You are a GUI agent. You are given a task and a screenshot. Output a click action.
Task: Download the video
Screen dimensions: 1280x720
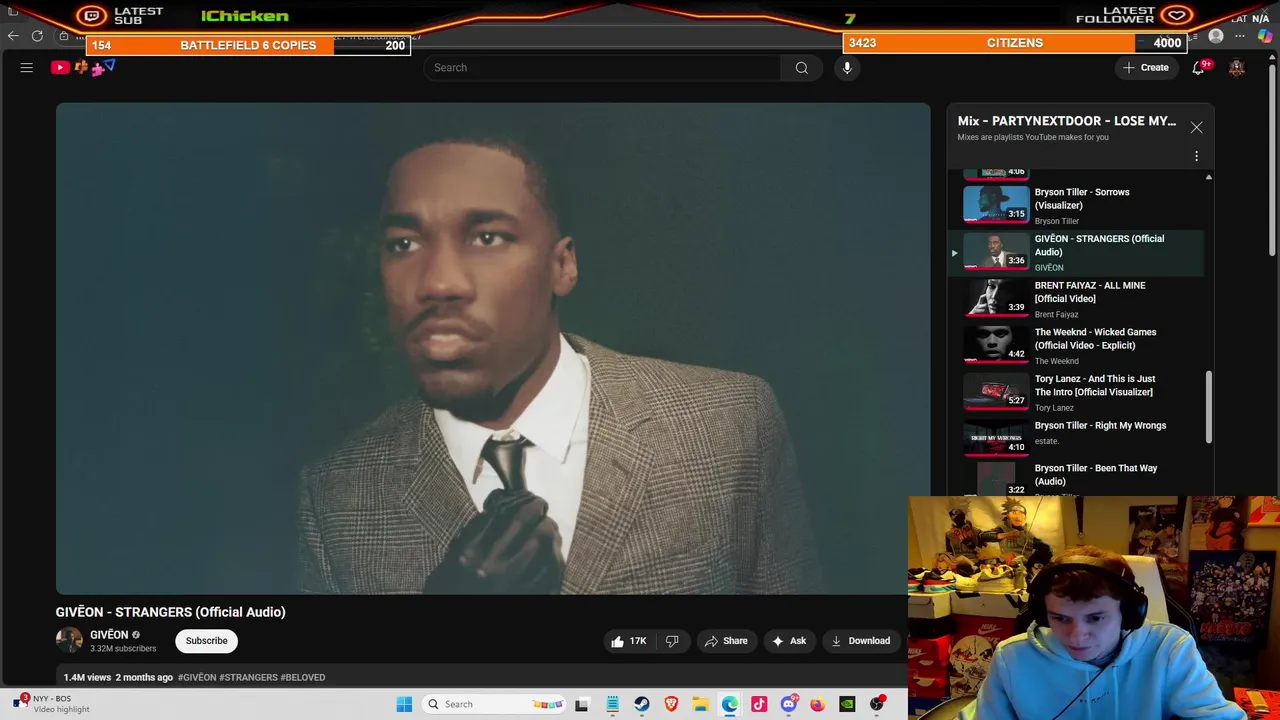pyautogui.click(x=860, y=641)
